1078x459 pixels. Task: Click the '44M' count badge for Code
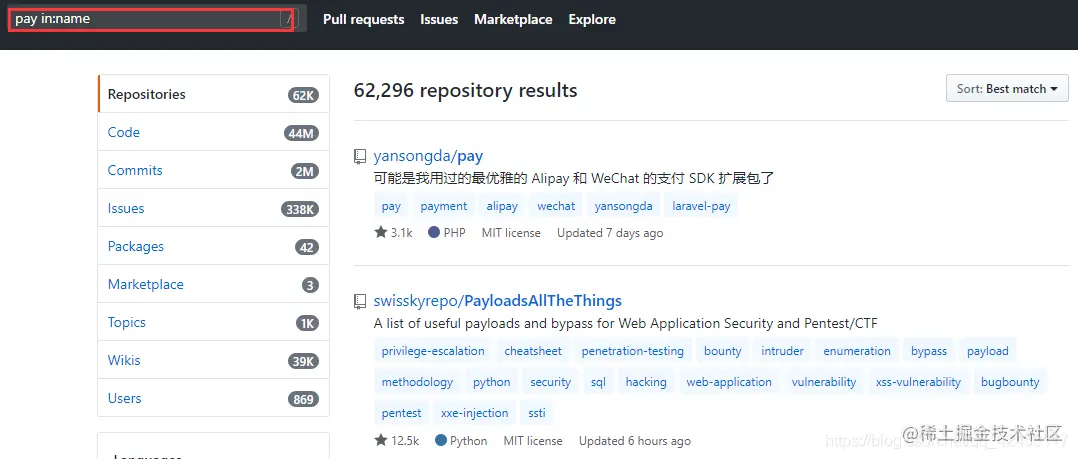[x=301, y=133]
